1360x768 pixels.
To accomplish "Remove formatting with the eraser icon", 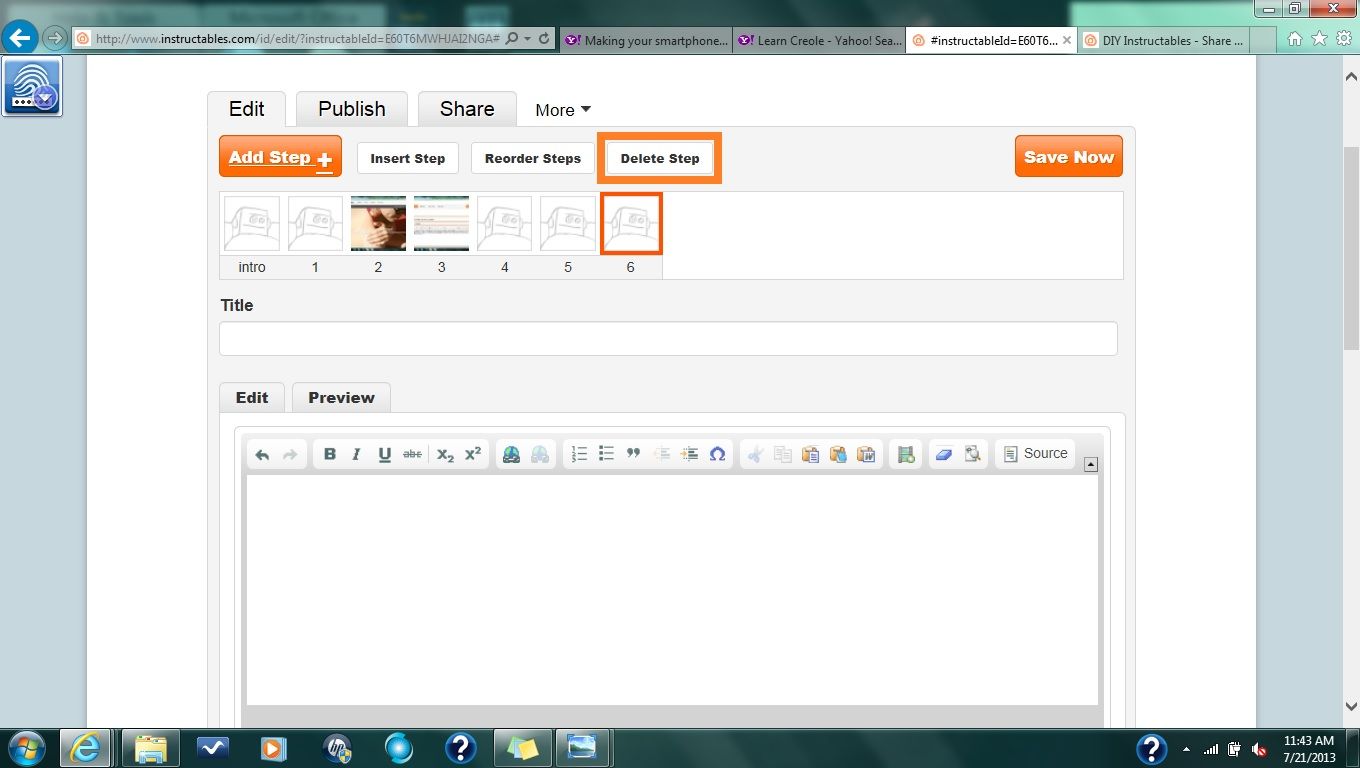I will point(944,454).
